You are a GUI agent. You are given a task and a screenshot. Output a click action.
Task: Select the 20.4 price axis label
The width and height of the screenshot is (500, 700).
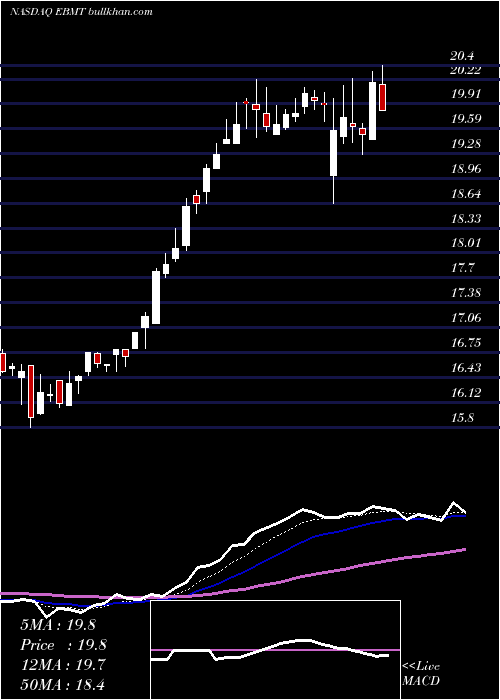coord(462,56)
